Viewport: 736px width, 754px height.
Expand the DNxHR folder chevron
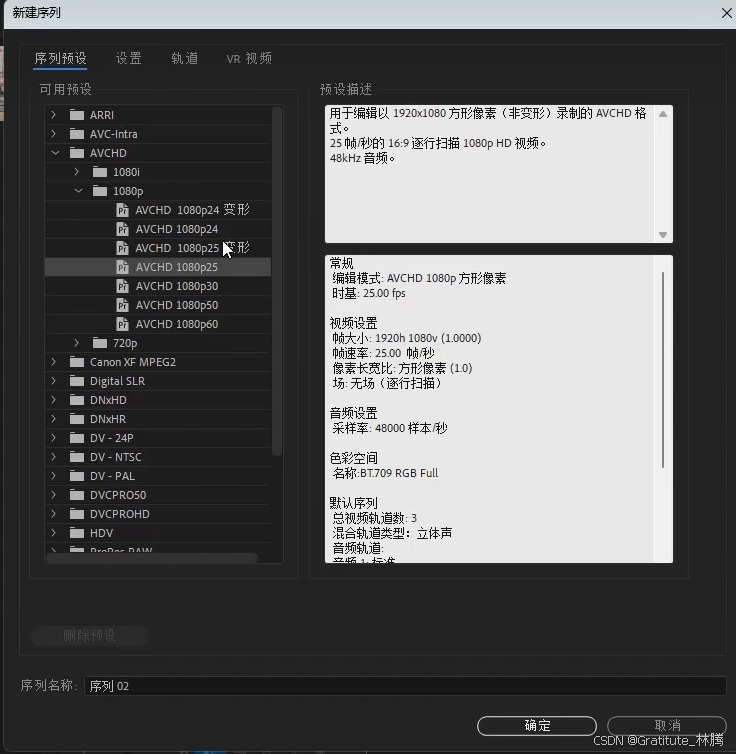coord(54,419)
